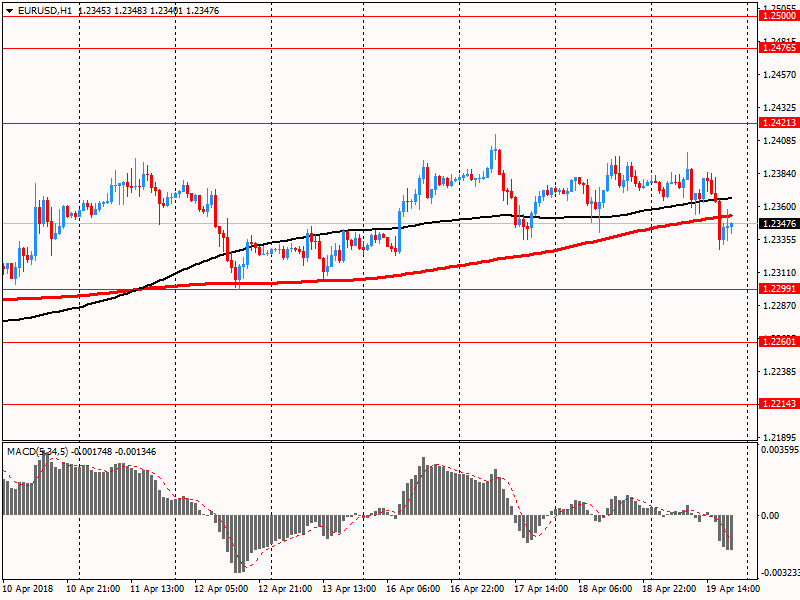Click the 17 Apr 14:00 time axis label
Image resolution: width=800 pixels, height=600 pixels.
(x=540, y=590)
